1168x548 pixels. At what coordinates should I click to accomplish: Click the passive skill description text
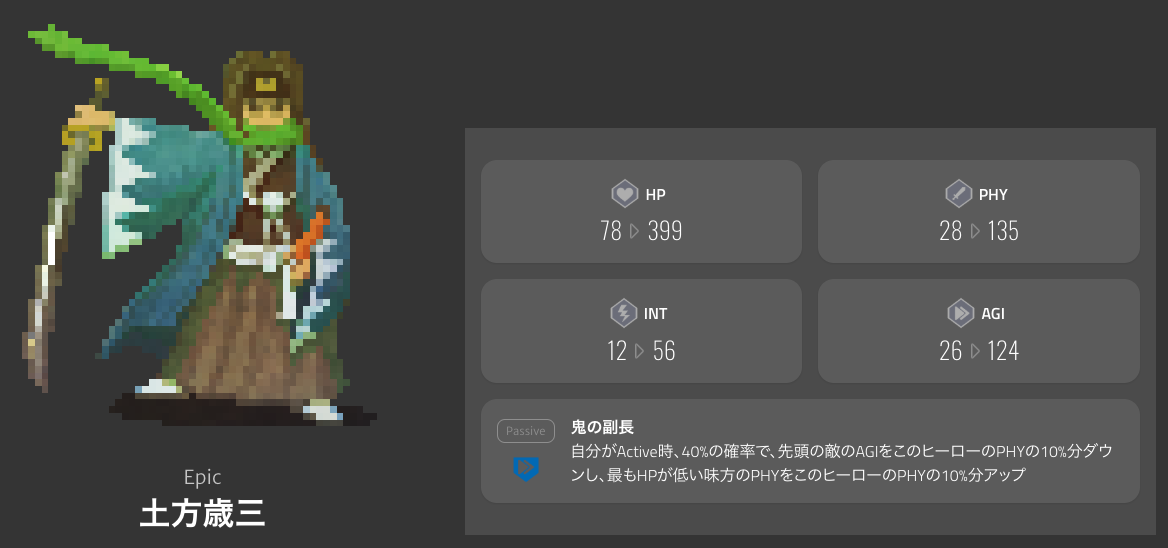click(x=842, y=463)
